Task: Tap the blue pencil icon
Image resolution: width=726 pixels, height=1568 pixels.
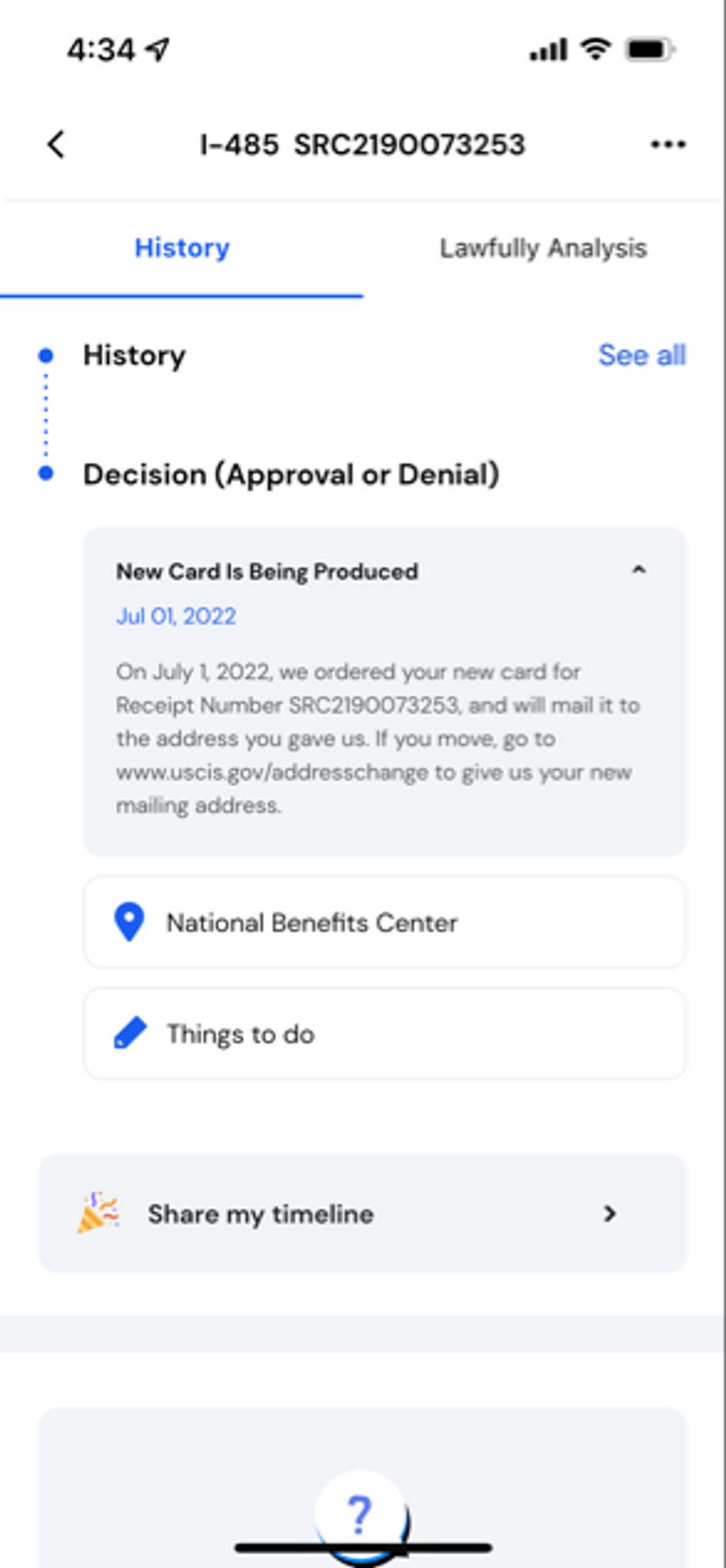Action: [130, 1033]
